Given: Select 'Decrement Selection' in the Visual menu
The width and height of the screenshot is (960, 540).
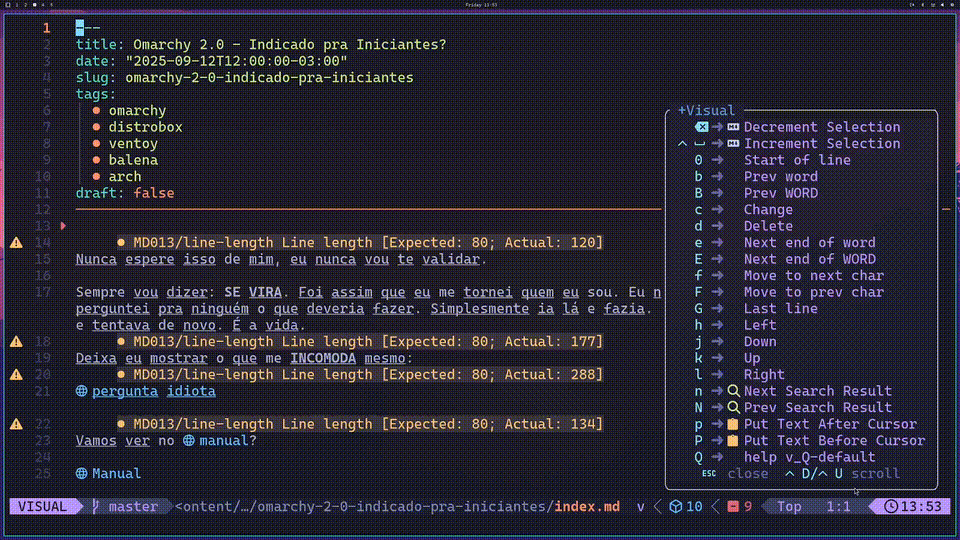Looking at the screenshot, I should point(822,127).
